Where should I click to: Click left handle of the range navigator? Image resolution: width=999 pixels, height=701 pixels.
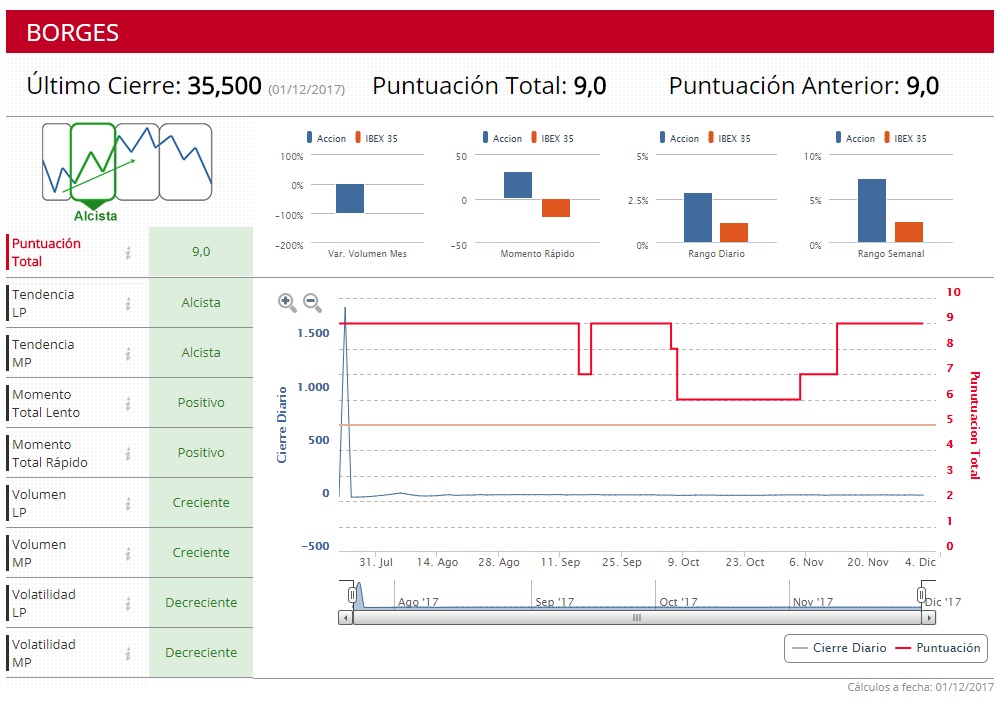click(x=352, y=595)
